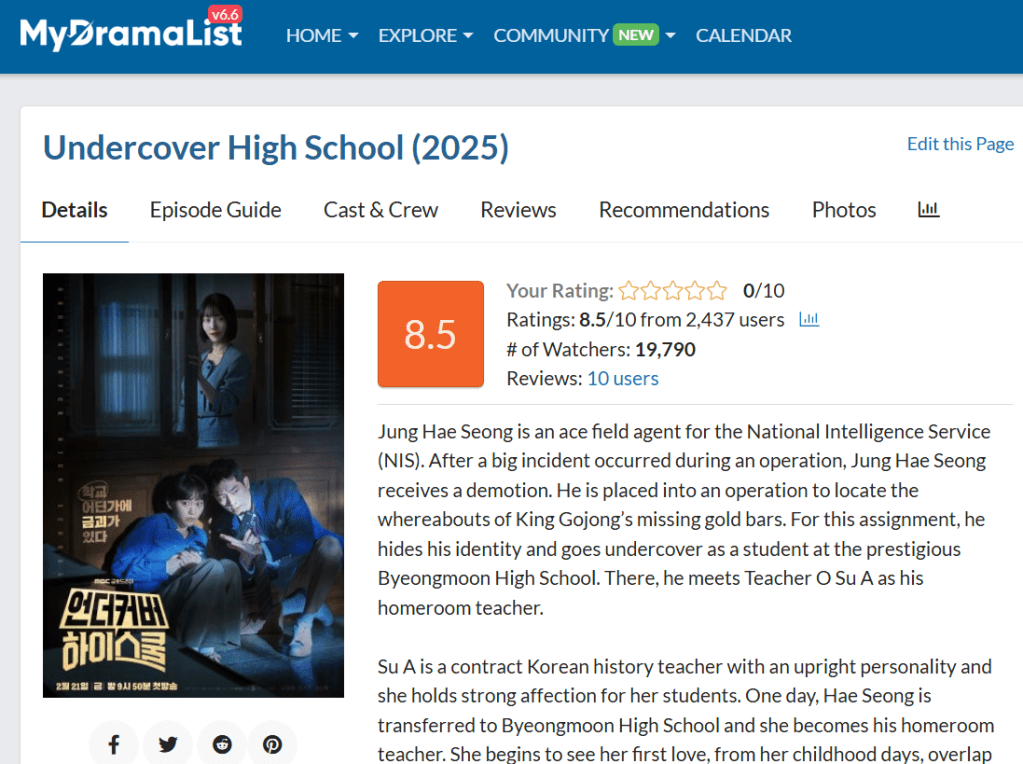The image size is (1023, 764).
Task: Share via the Twitter bird icon
Action: (168, 744)
